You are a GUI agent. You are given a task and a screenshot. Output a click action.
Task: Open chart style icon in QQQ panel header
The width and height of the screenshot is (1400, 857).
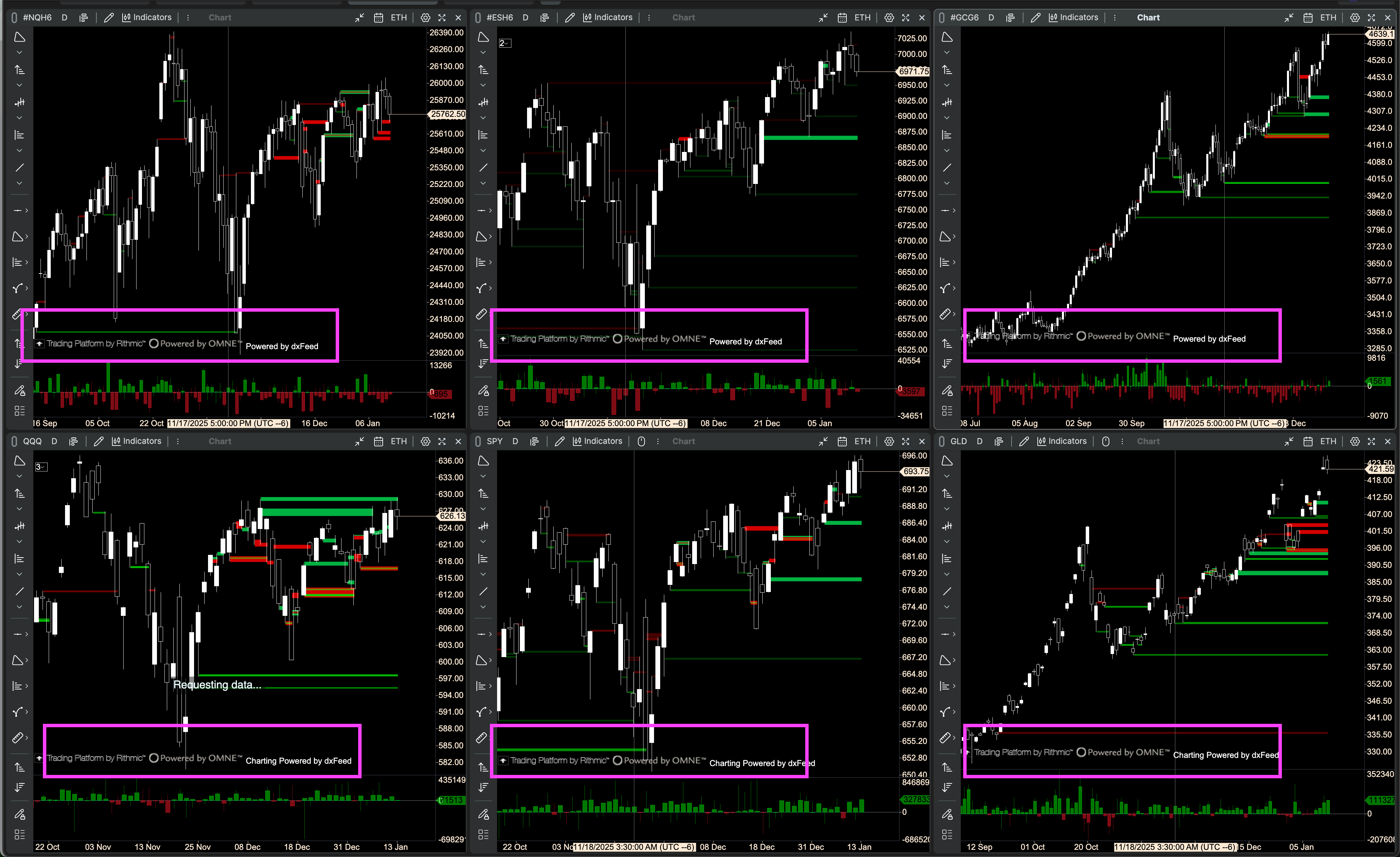click(x=73, y=441)
